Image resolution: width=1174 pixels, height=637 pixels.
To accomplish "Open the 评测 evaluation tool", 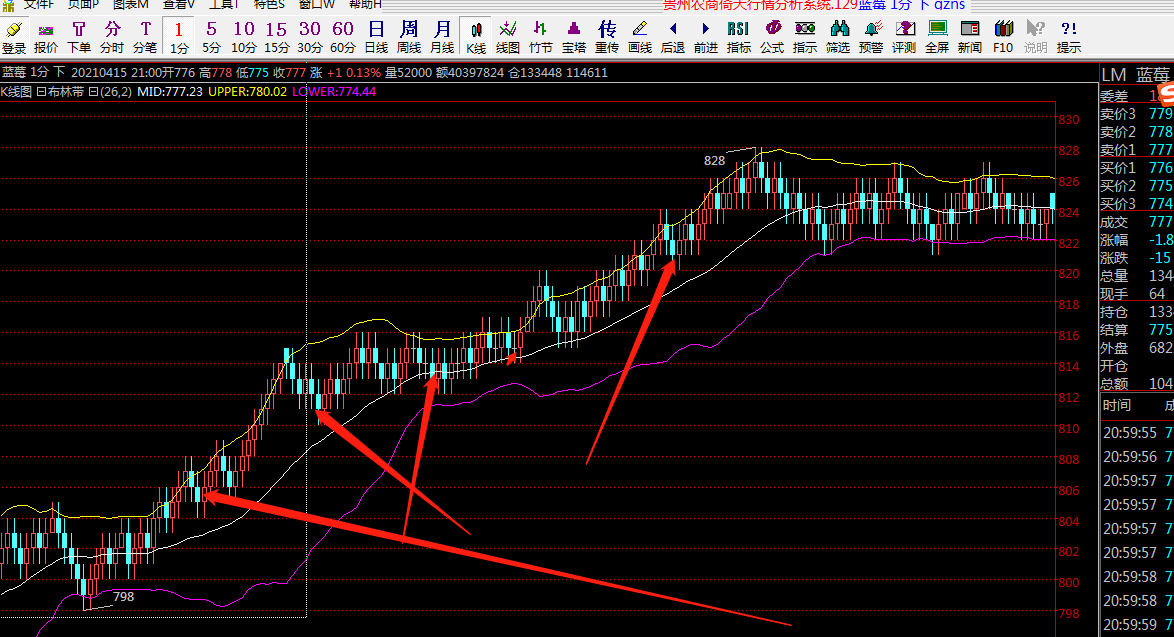I will click(904, 37).
